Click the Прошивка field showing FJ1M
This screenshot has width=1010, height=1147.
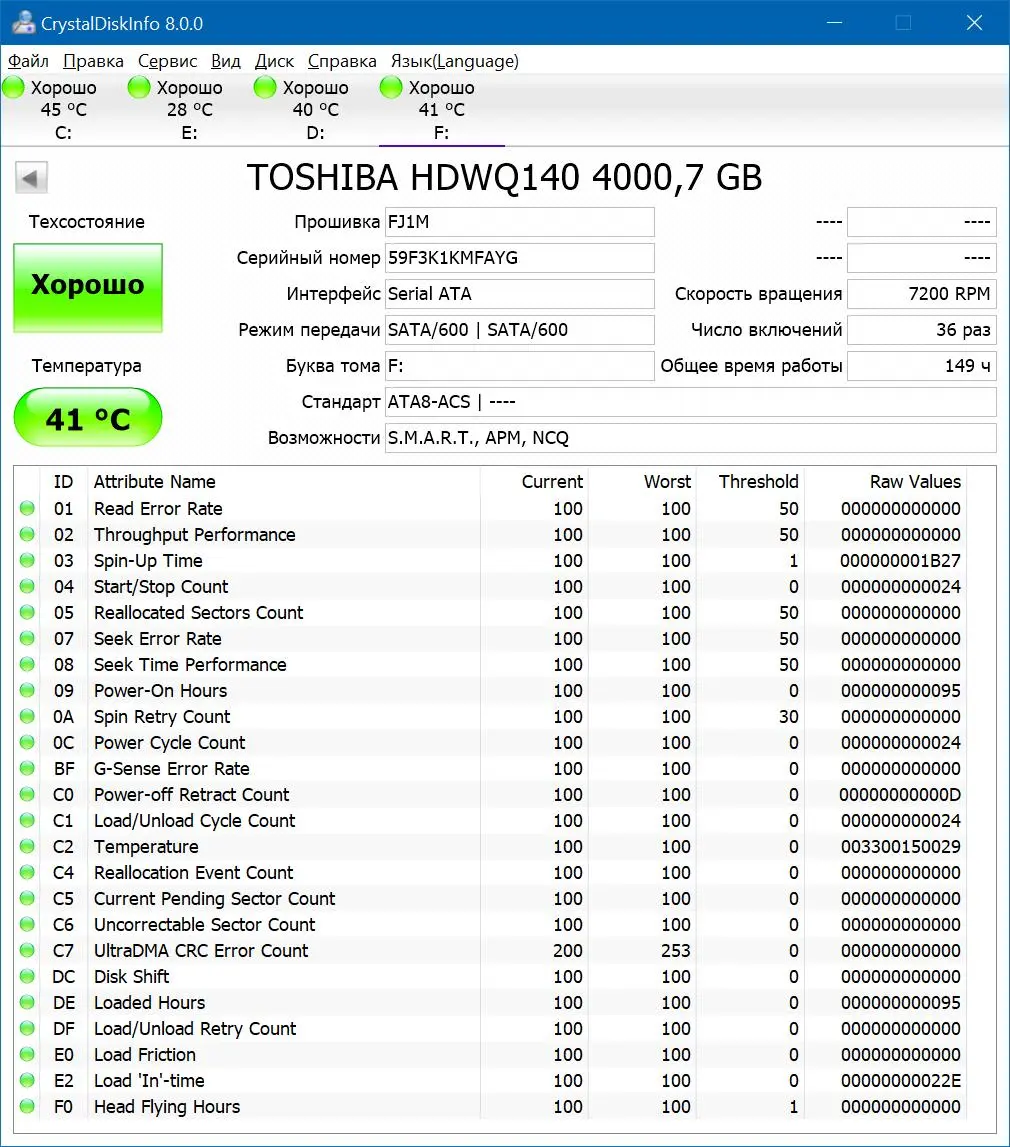click(519, 222)
